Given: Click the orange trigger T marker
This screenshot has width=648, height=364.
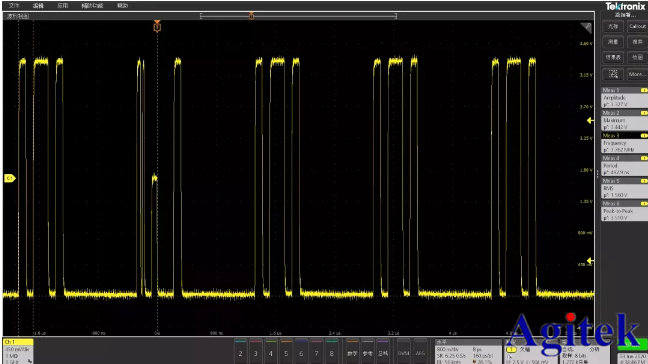Looking at the screenshot, I should 157,27.
